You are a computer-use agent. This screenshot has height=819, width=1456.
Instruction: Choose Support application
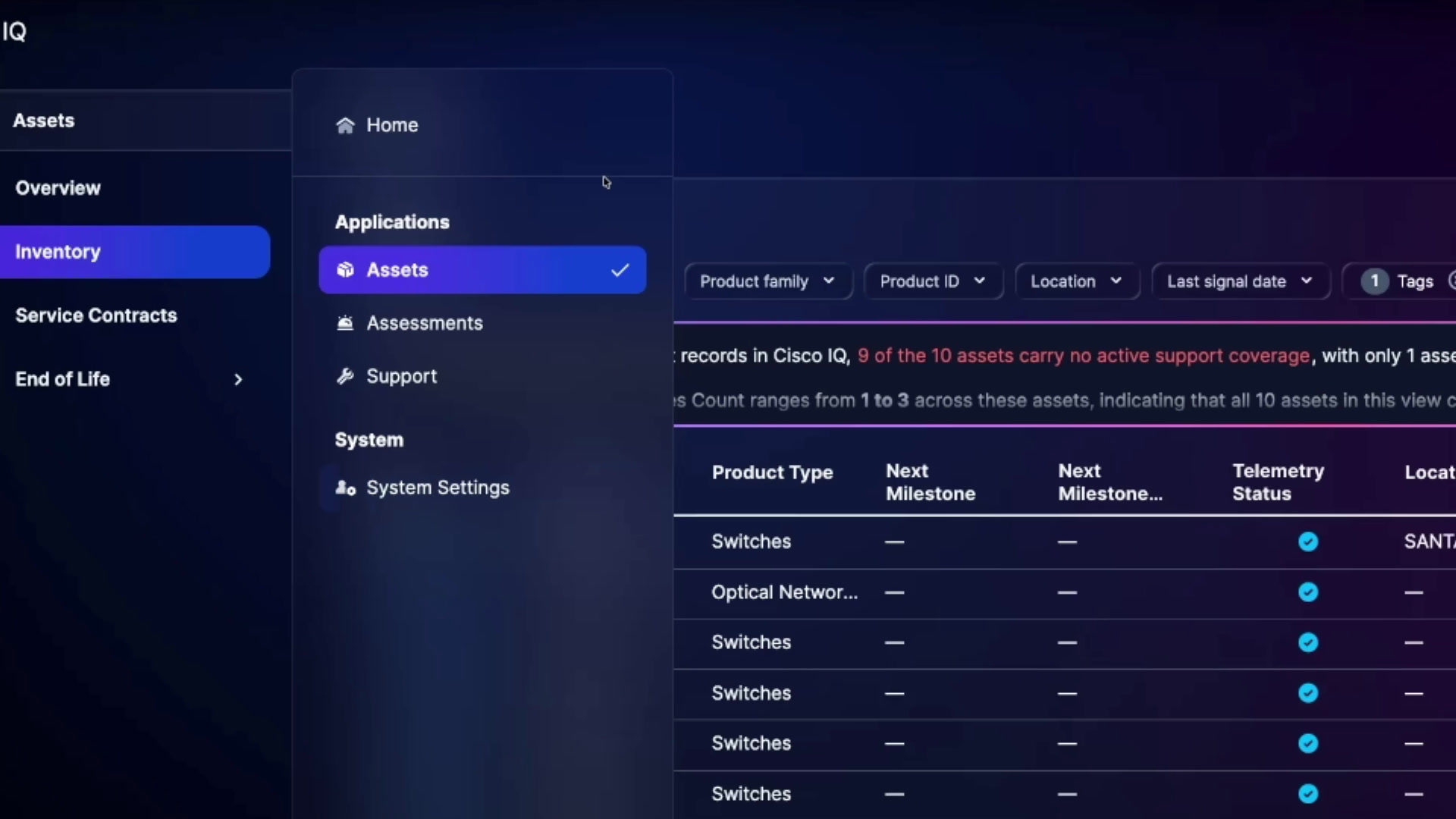pyautogui.click(x=482, y=376)
